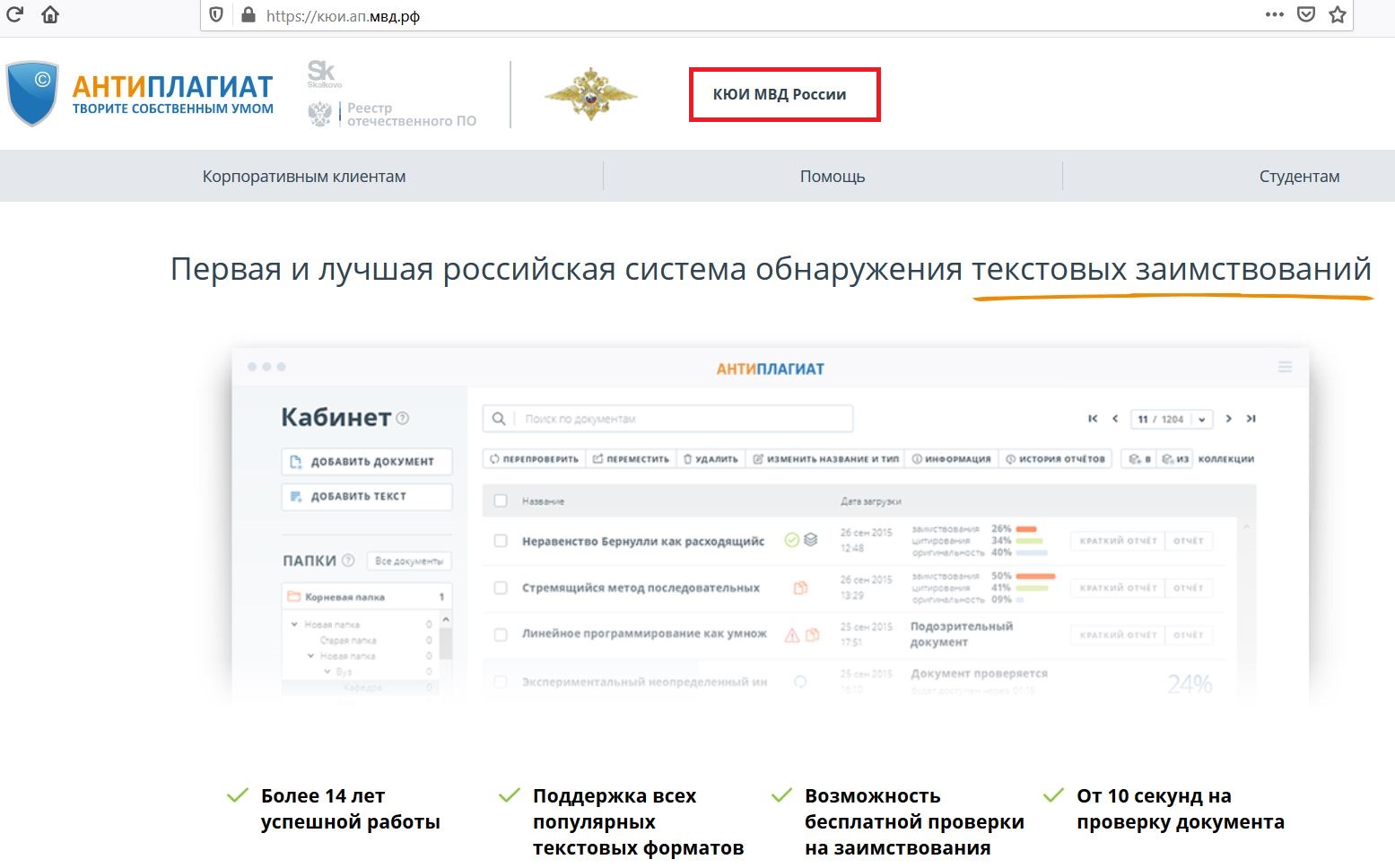Click the От 10 секунд на проверку документа feature
This screenshot has height=868, width=1395.
1164,809
